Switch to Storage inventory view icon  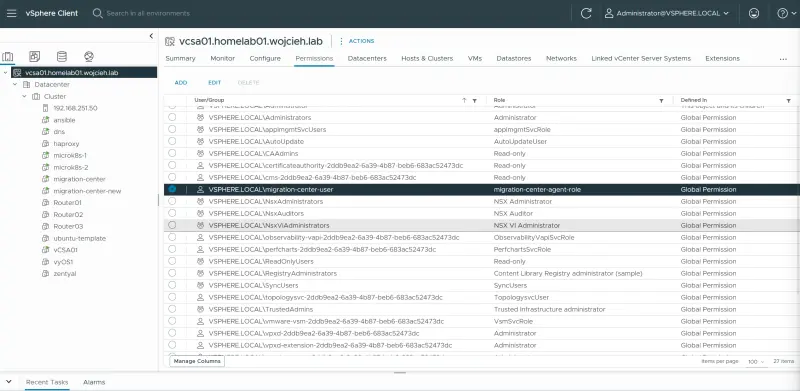click(x=61, y=56)
